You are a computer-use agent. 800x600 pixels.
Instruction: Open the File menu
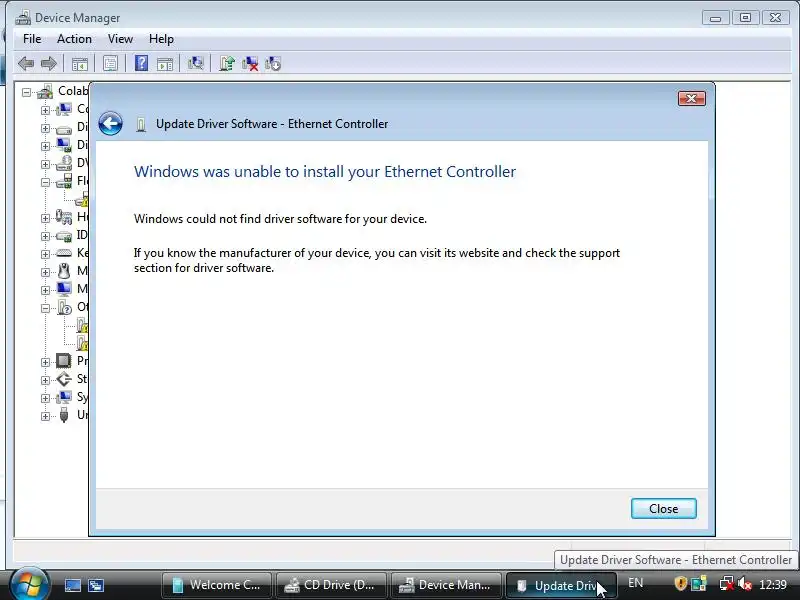point(32,39)
